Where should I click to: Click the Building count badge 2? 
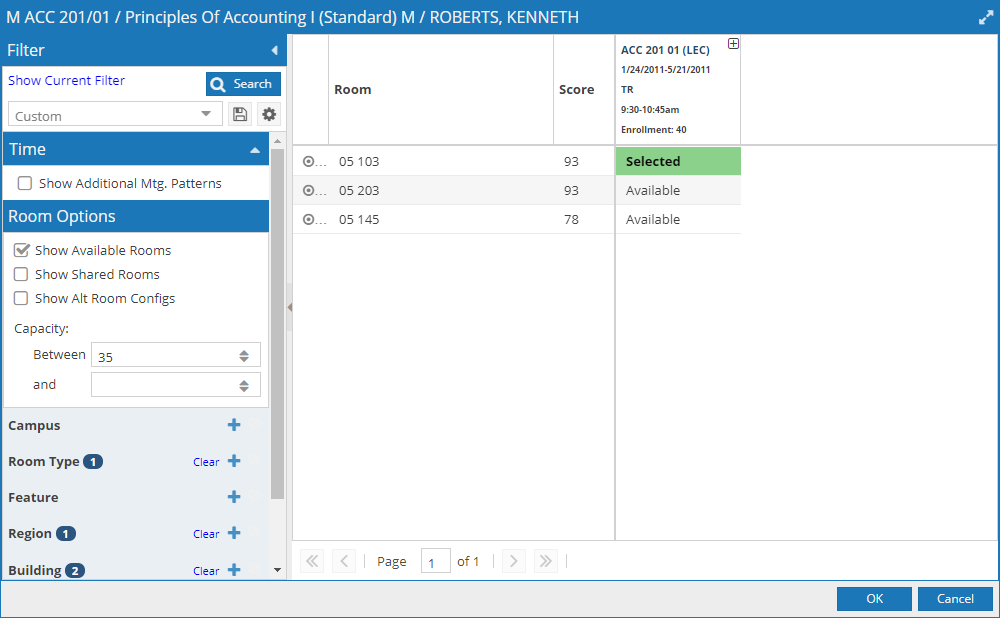pyautogui.click(x=75, y=571)
